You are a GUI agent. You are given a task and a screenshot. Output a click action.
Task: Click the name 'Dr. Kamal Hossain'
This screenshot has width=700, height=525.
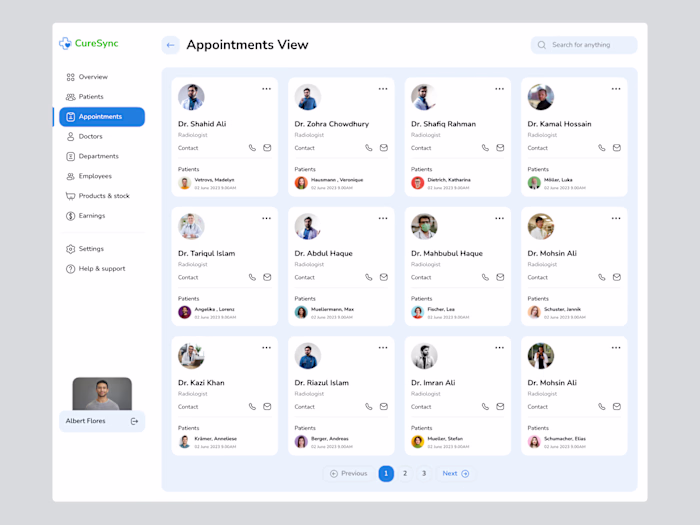[x=559, y=124]
